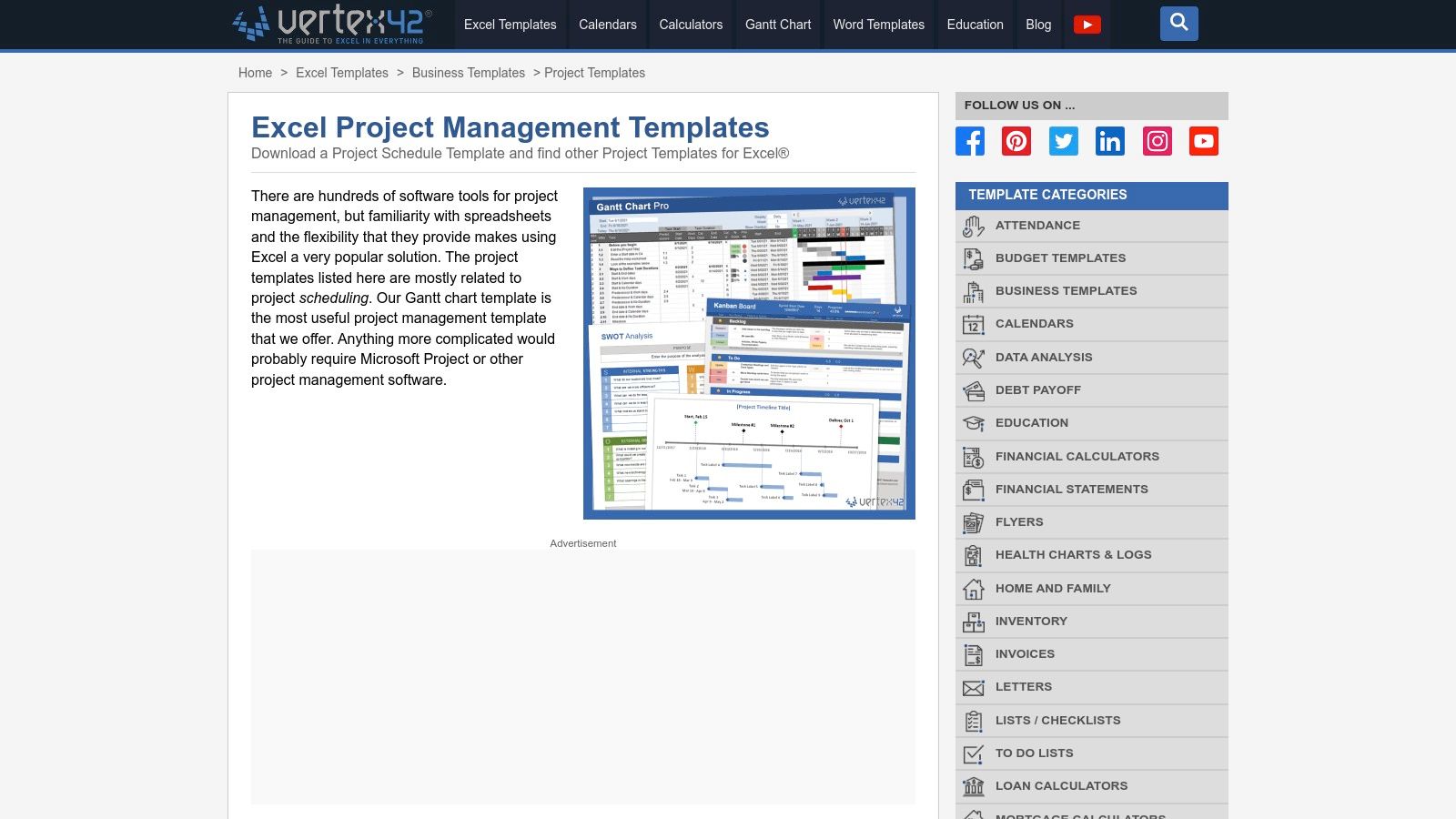This screenshot has width=1456, height=819.
Task: Open the Instagram follow icon
Action: [1158, 141]
